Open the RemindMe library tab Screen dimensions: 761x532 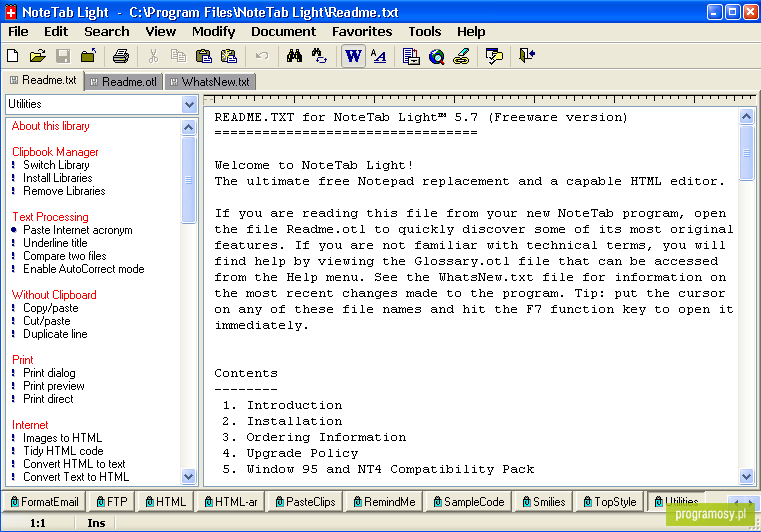(x=384, y=502)
